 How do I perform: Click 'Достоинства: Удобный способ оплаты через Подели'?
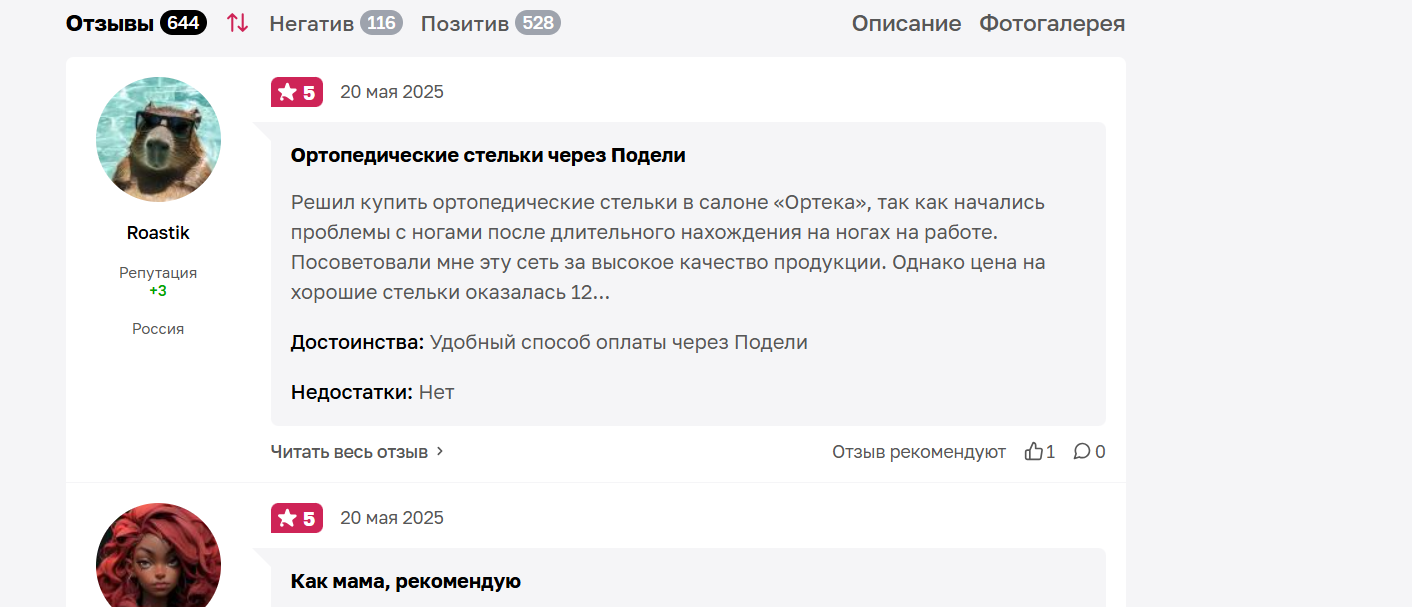pyautogui.click(x=549, y=343)
